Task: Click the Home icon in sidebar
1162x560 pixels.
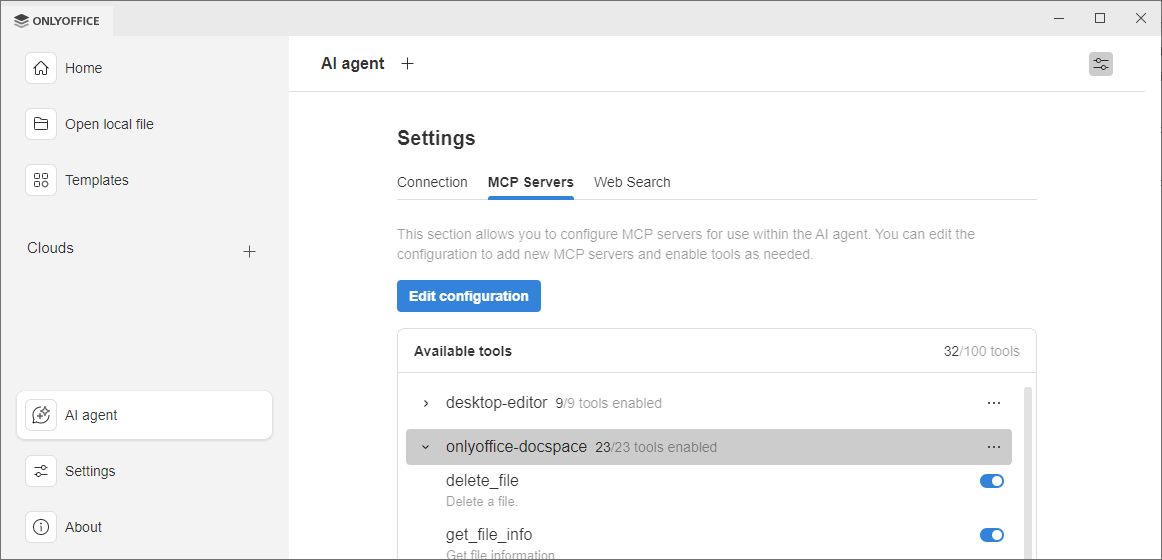Action: pos(41,68)
